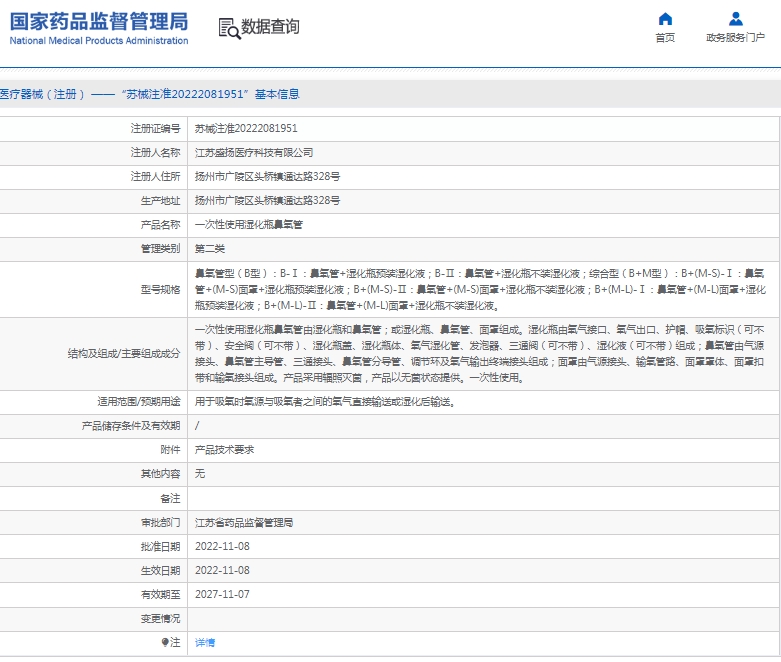
Task: Click the 批准日期 value 2022-11-08
Action: pos(222,546)
